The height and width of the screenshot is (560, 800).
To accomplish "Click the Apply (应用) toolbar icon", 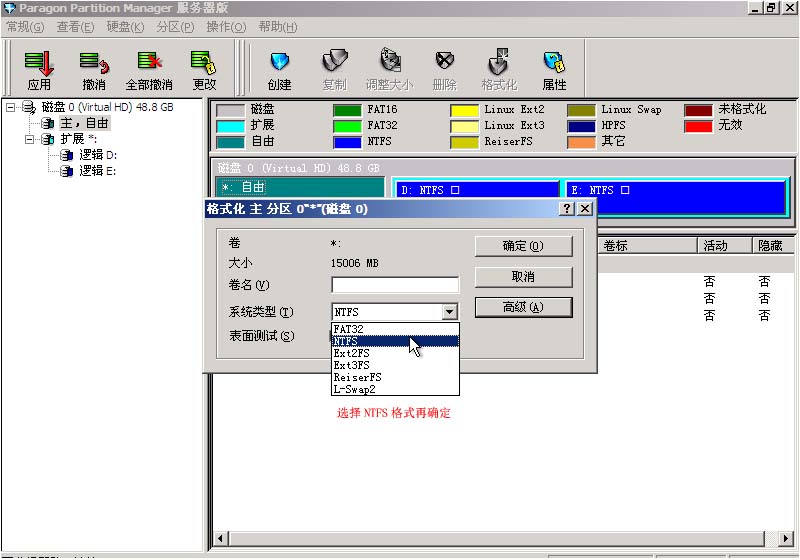I will (x=39, y=70).
